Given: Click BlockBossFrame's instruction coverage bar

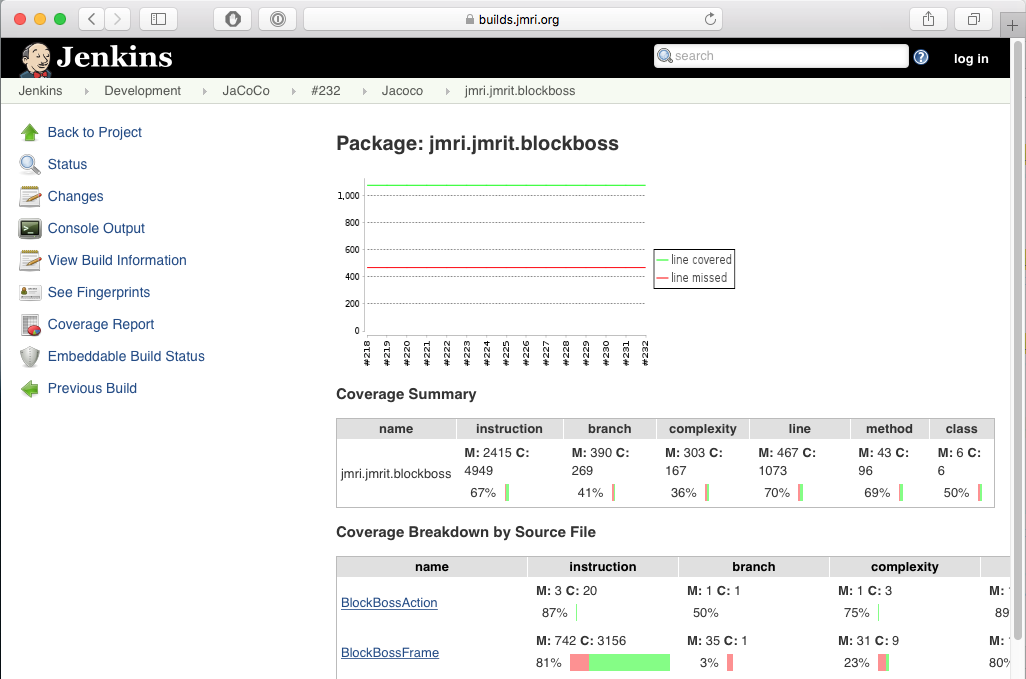Looking at the screenshot, I should [620, 662].
